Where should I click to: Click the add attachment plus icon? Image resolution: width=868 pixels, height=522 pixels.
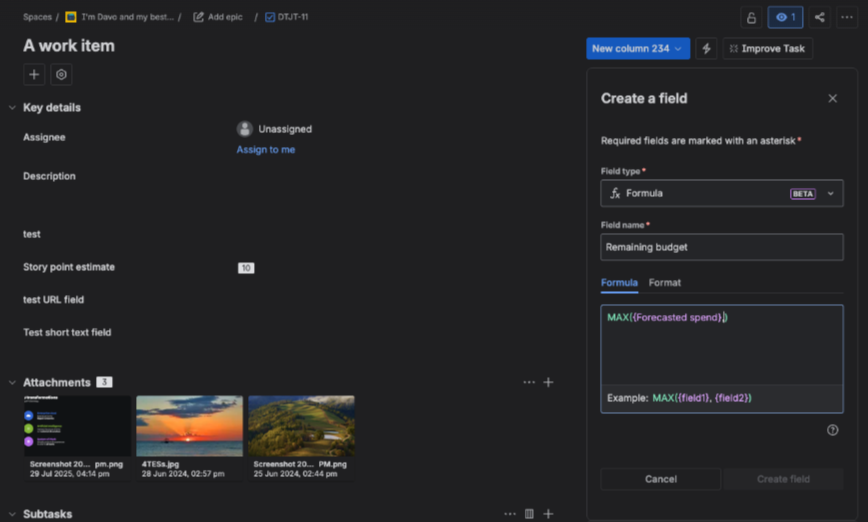(x=548, y=383)
